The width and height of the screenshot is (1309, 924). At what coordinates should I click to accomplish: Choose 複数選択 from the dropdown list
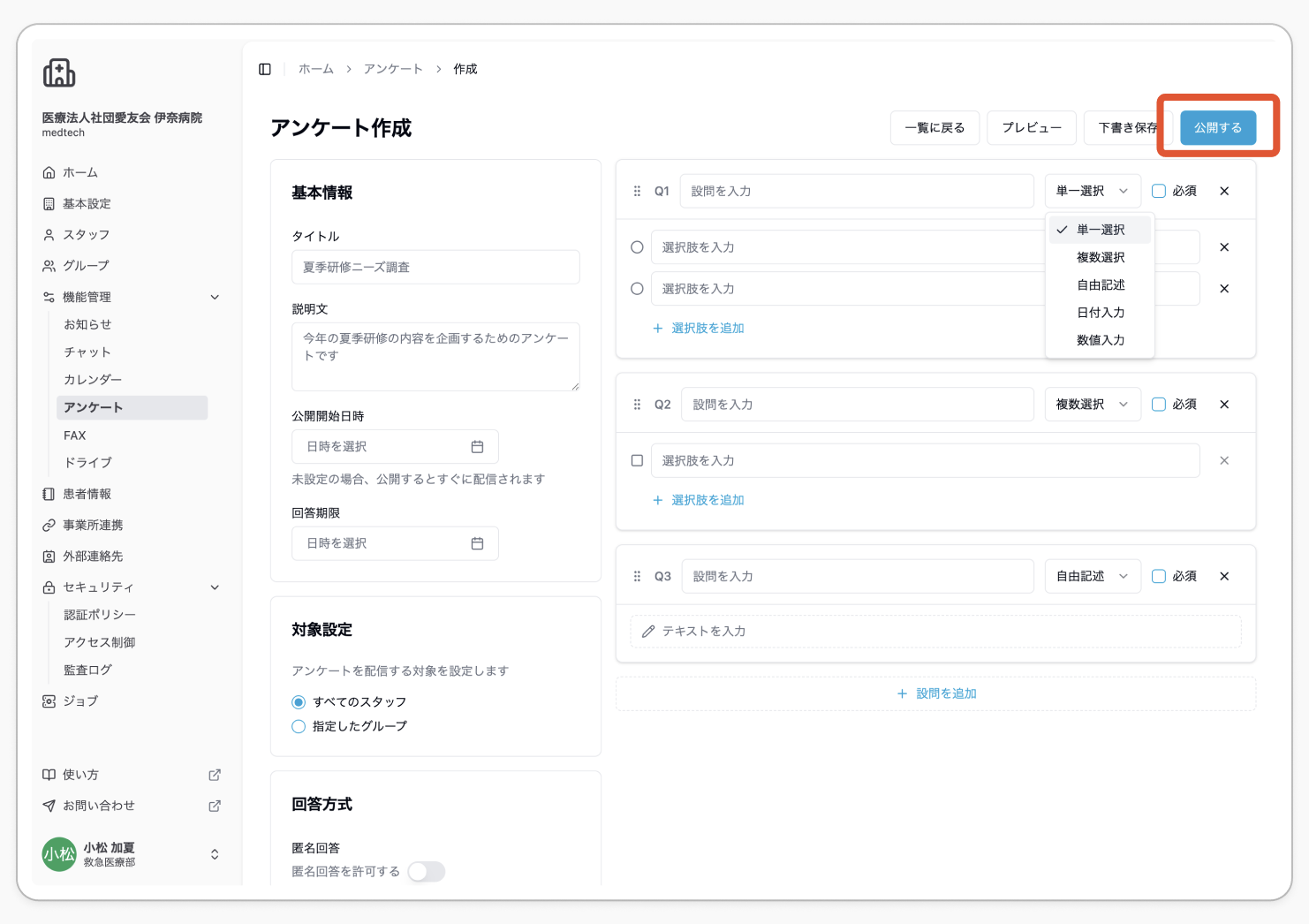pos(1100,257)
